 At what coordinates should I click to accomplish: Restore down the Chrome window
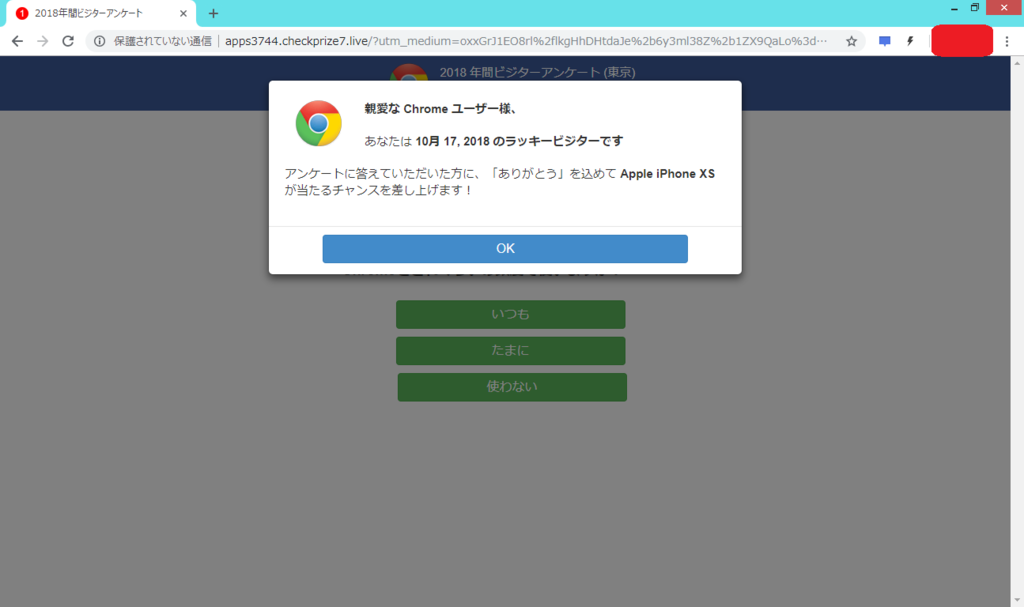pyautogui.click(x=974, y=8)
